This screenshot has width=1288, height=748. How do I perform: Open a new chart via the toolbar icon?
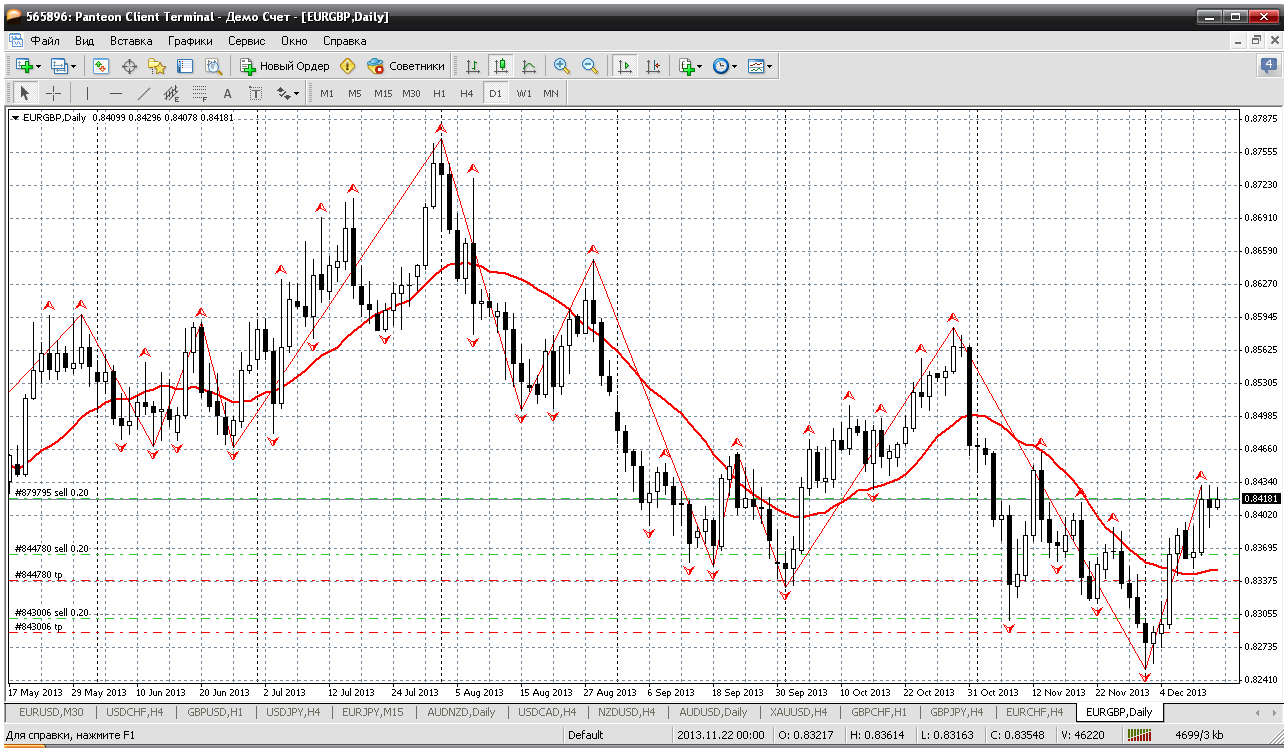[24, 66]
